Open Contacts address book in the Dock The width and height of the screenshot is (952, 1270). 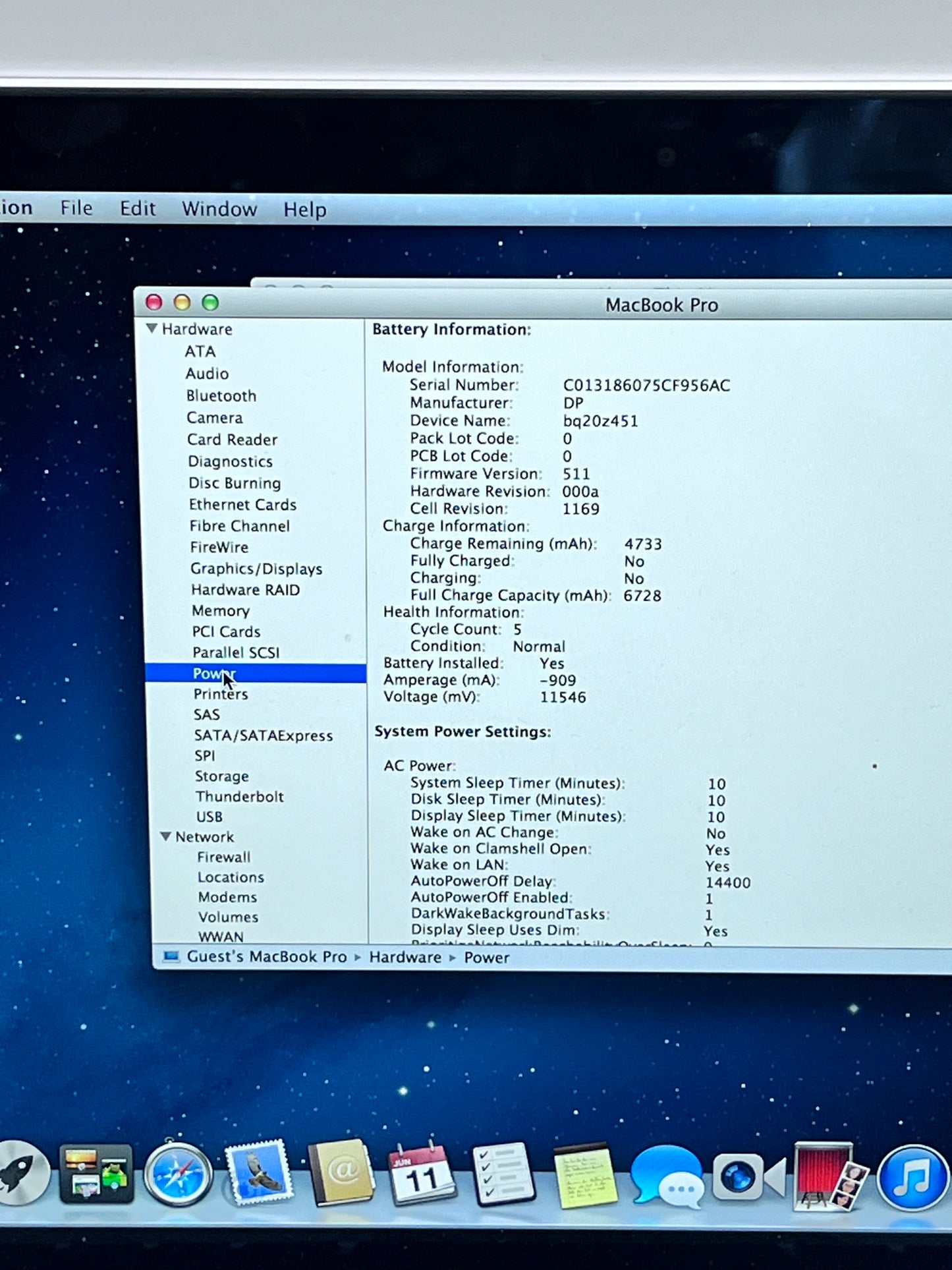341,1174
